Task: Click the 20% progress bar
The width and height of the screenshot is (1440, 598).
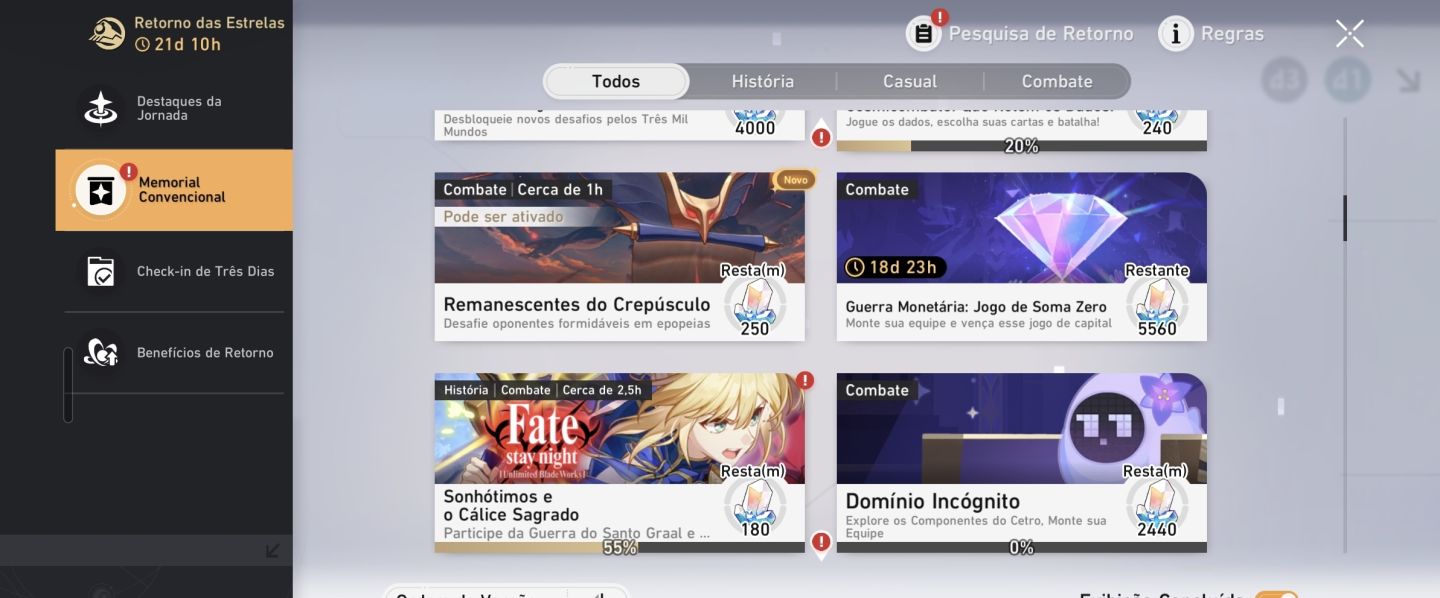Action: [x=1022, y=146]
